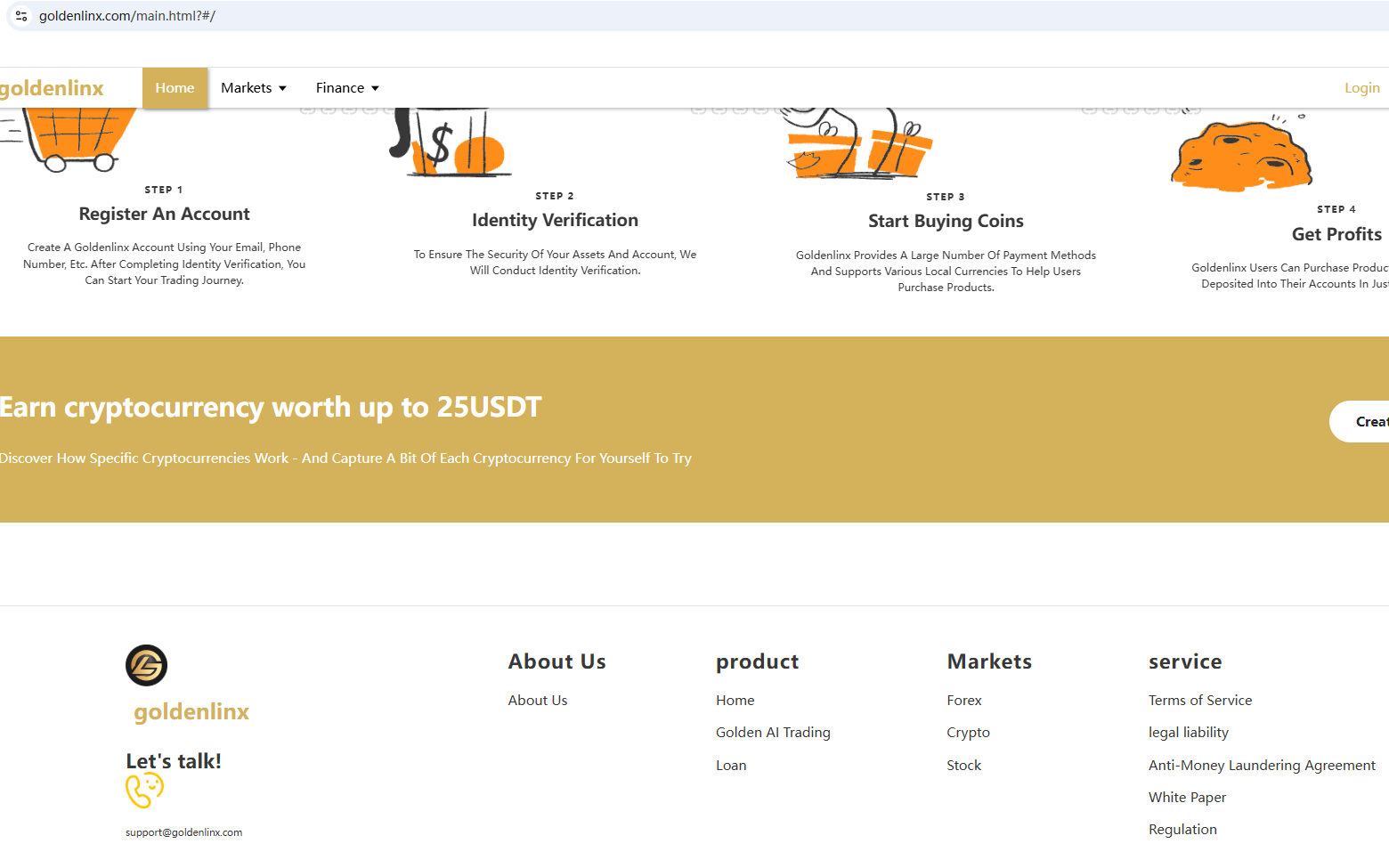Open the Loan link in footer
The image size is (1389, 868).
click(731, 766)
